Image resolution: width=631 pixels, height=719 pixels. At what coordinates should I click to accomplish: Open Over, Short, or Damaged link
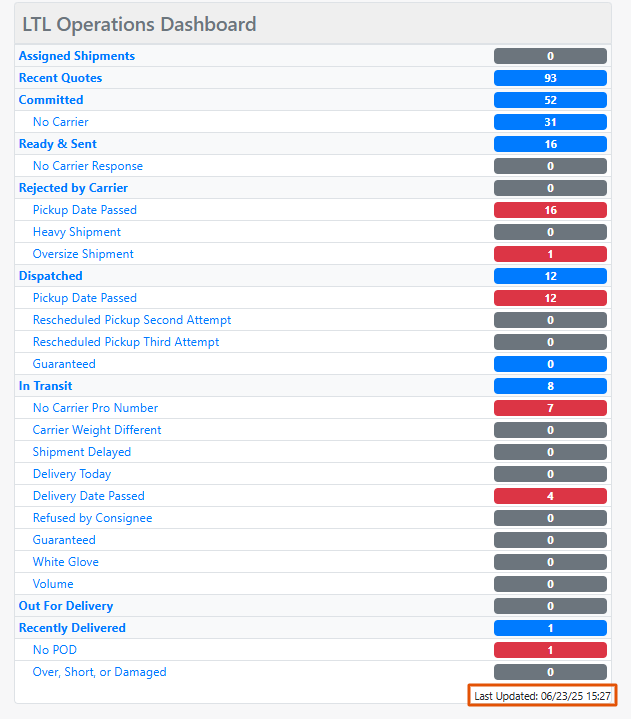point(100,672)
